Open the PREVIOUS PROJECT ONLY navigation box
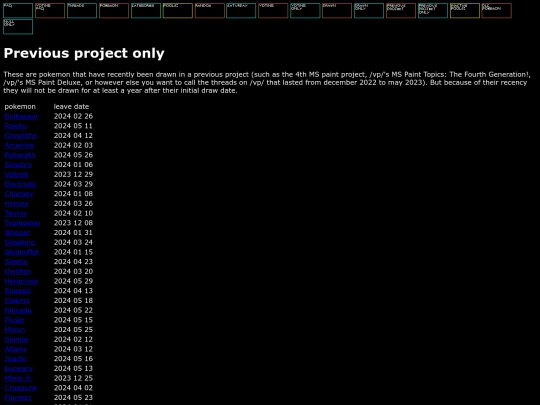 tap(433, 11)
